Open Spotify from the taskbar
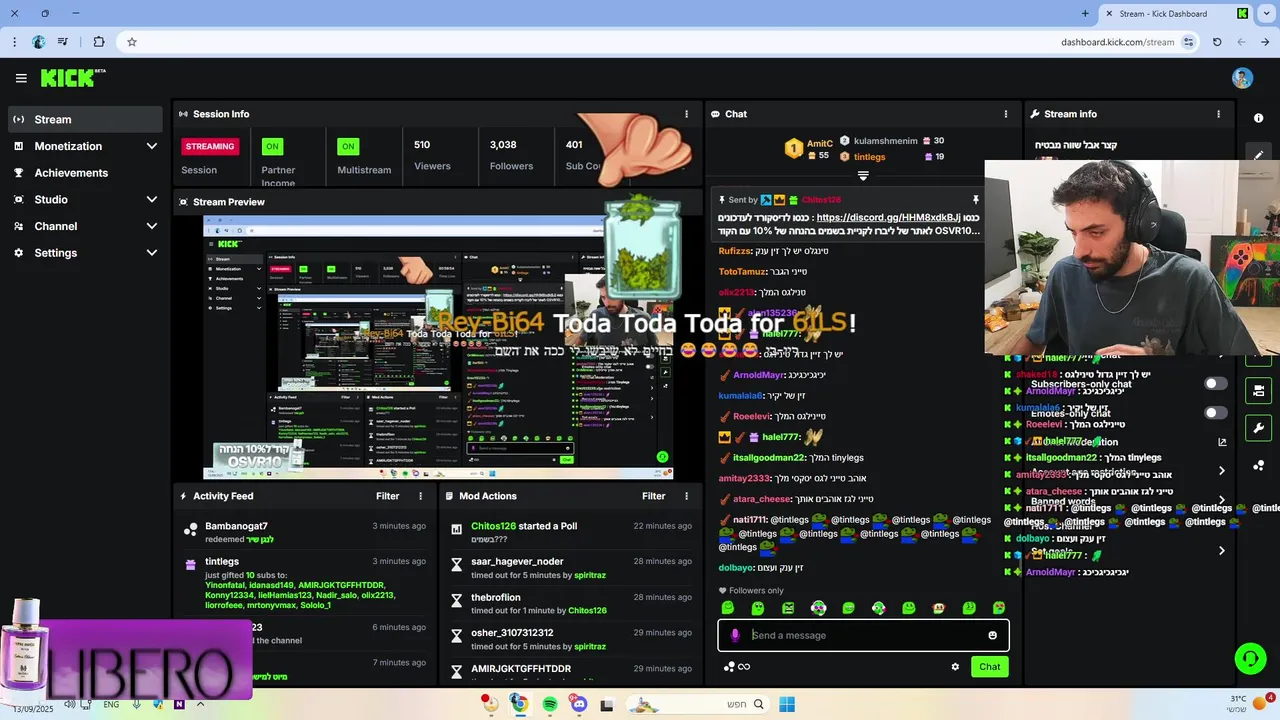The image size is (1280, 720). (x=549, y=704)
